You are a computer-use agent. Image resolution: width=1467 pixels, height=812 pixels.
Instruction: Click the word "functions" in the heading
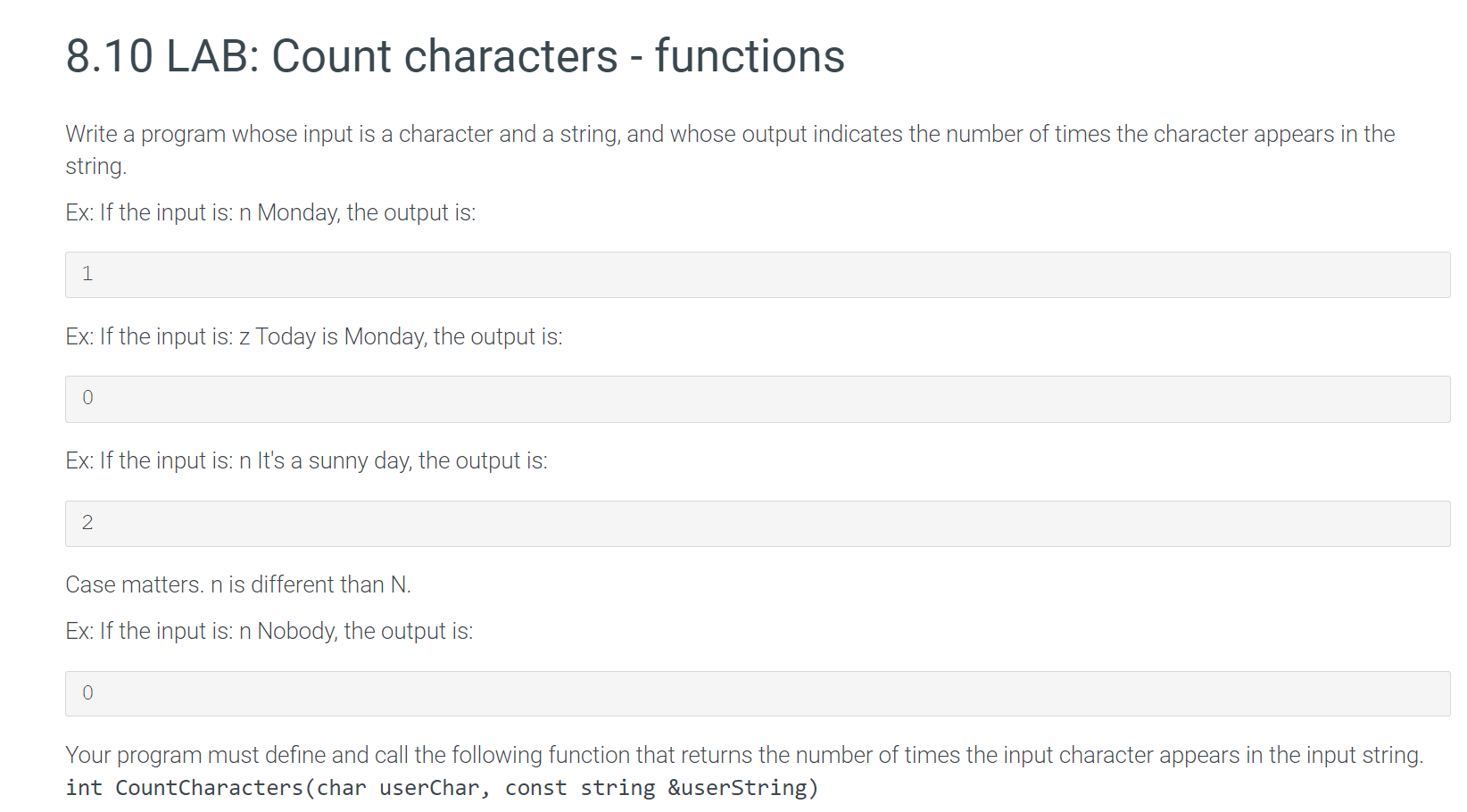click(750, 56)
